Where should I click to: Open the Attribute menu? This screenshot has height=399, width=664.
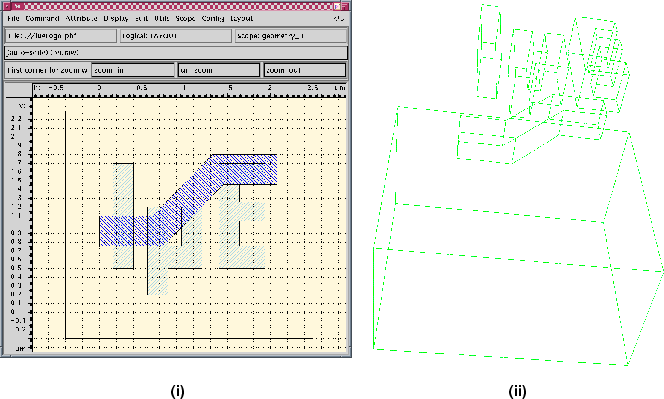[x=81, y=19]
